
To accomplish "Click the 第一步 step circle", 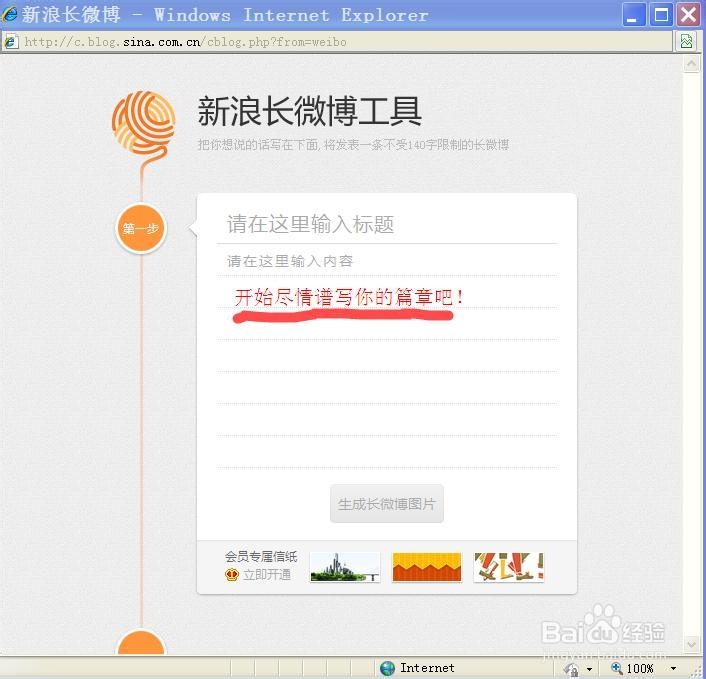I will (x=141, y=228).
